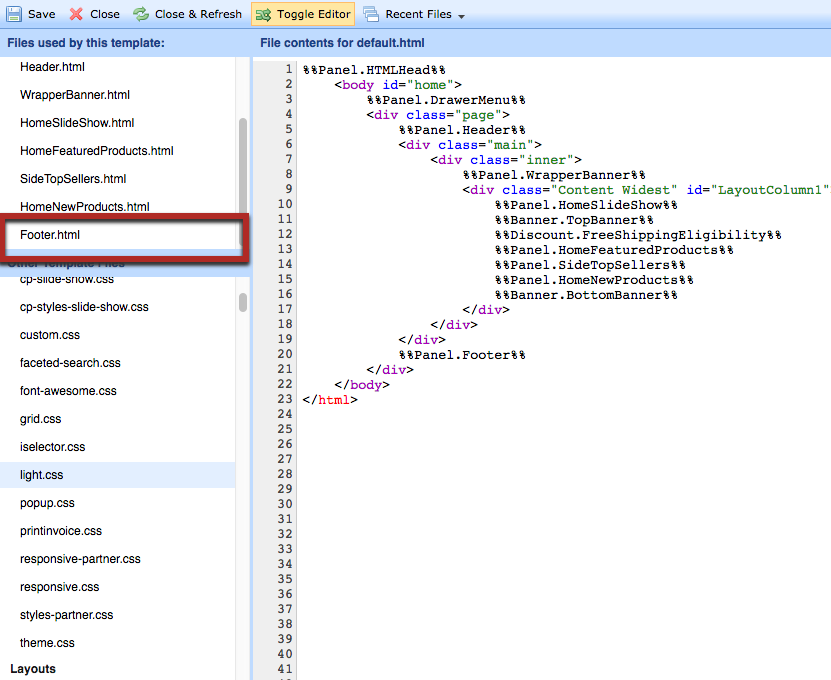Open the Recent Files dropdown
Screen dimensions: 831x680
(x=411, y=14)
